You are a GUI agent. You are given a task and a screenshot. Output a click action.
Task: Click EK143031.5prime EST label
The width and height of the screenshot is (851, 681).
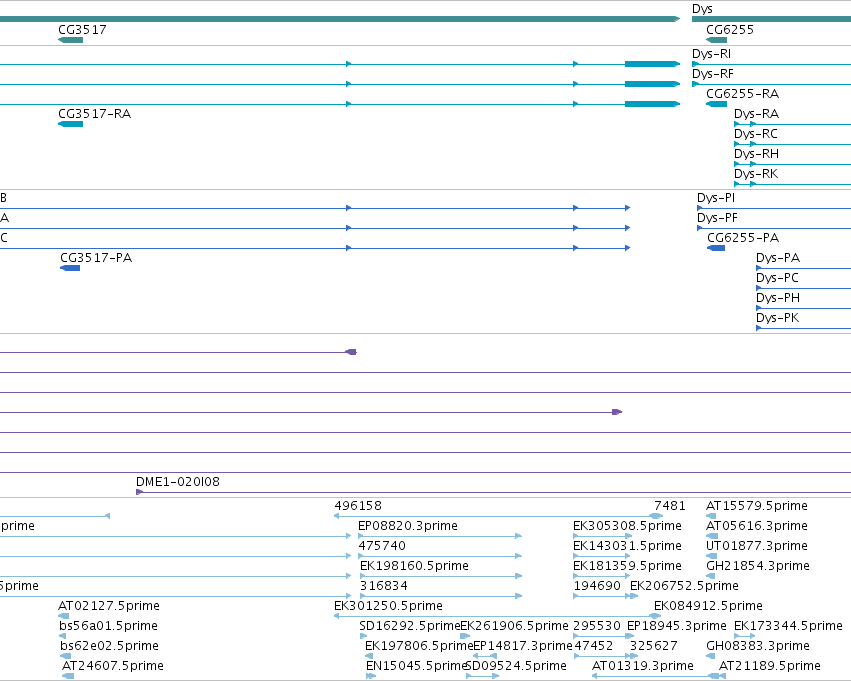(627, 546)
